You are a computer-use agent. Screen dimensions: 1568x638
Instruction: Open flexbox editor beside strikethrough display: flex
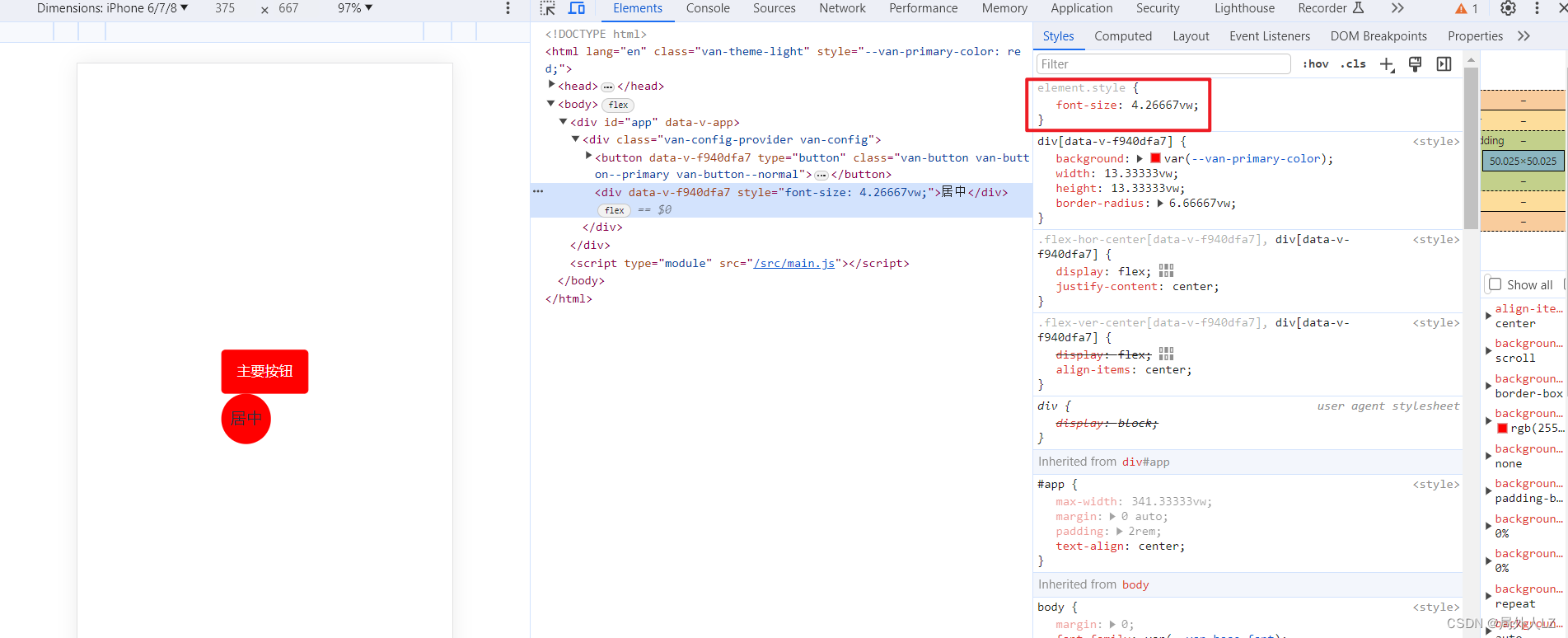pos(1166,354)
